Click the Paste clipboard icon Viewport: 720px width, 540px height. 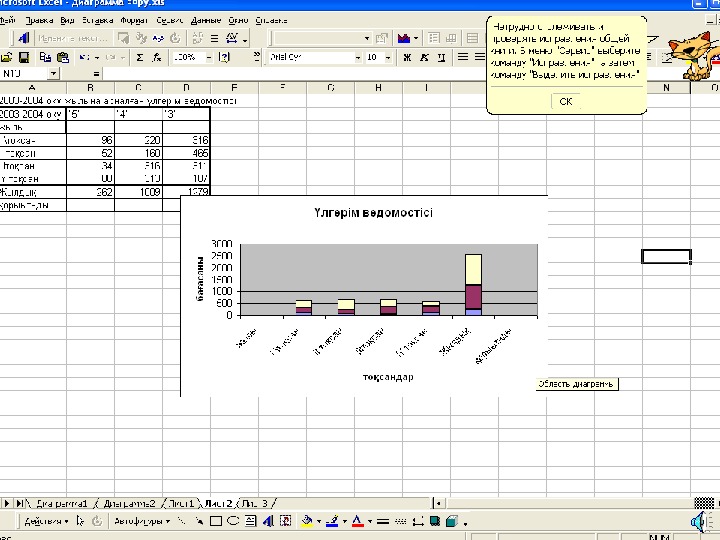62,57
